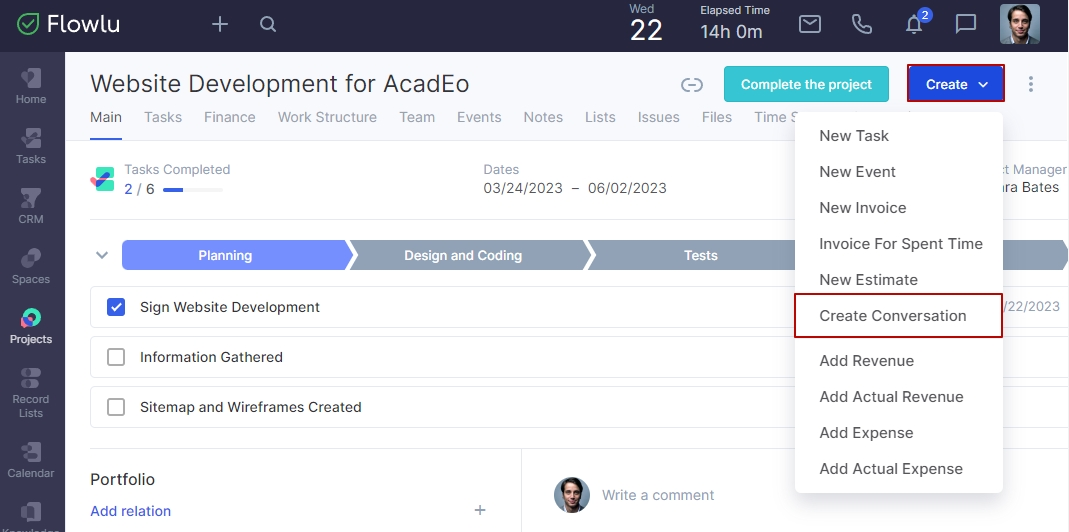Click the commenter avatar beside comment box
The image size is (1069, 532).
571,495
